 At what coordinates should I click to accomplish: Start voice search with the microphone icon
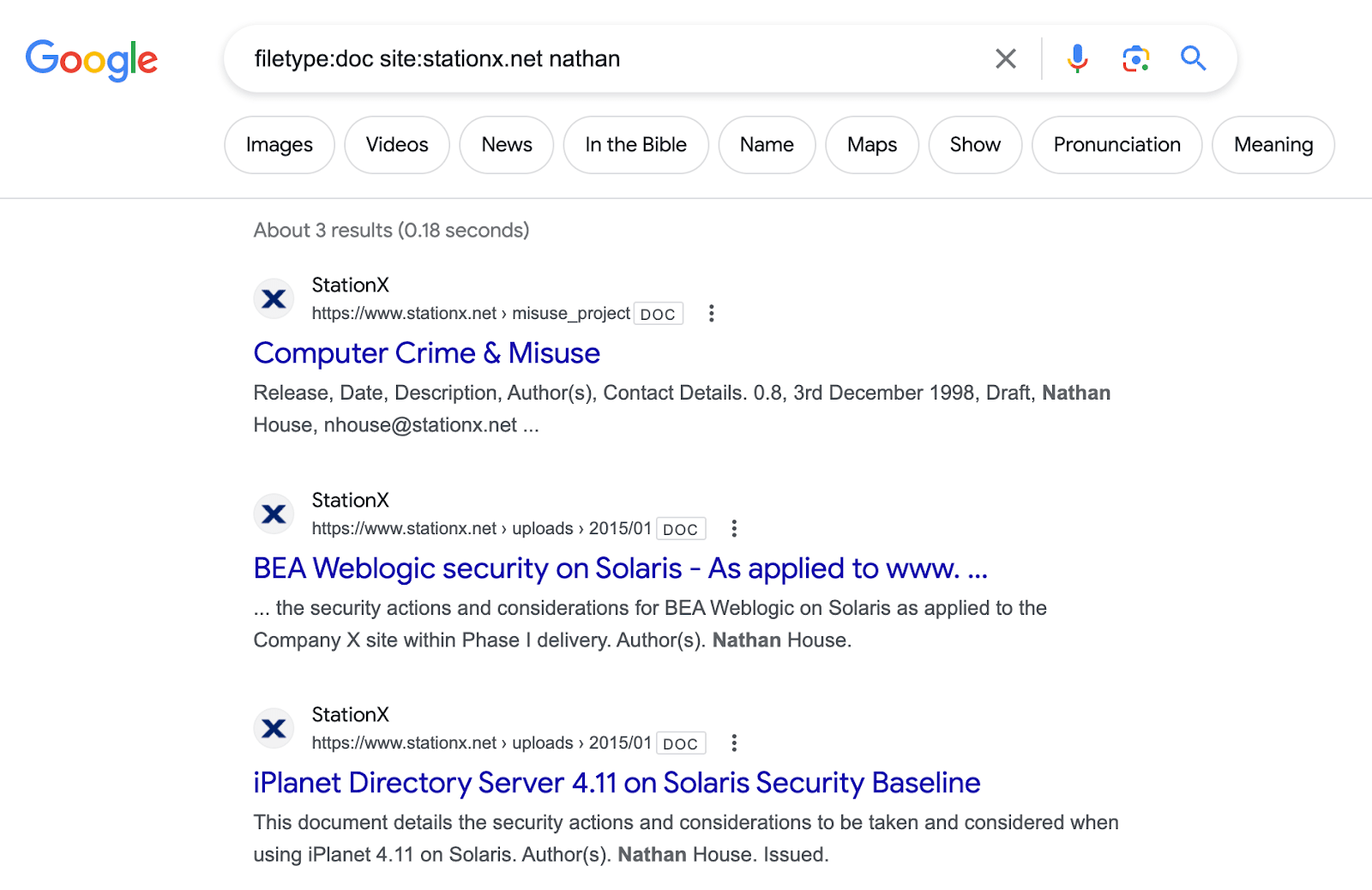tap(1078, 58)
